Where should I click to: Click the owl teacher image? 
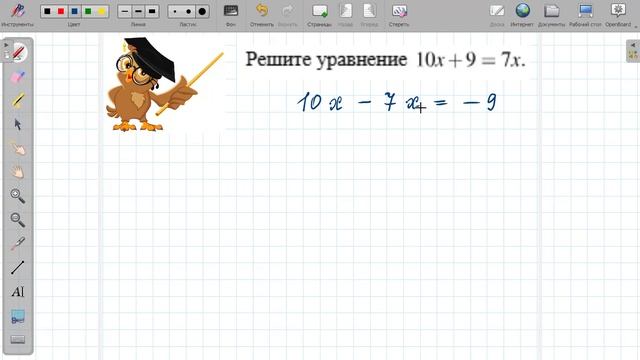[164, 85]
